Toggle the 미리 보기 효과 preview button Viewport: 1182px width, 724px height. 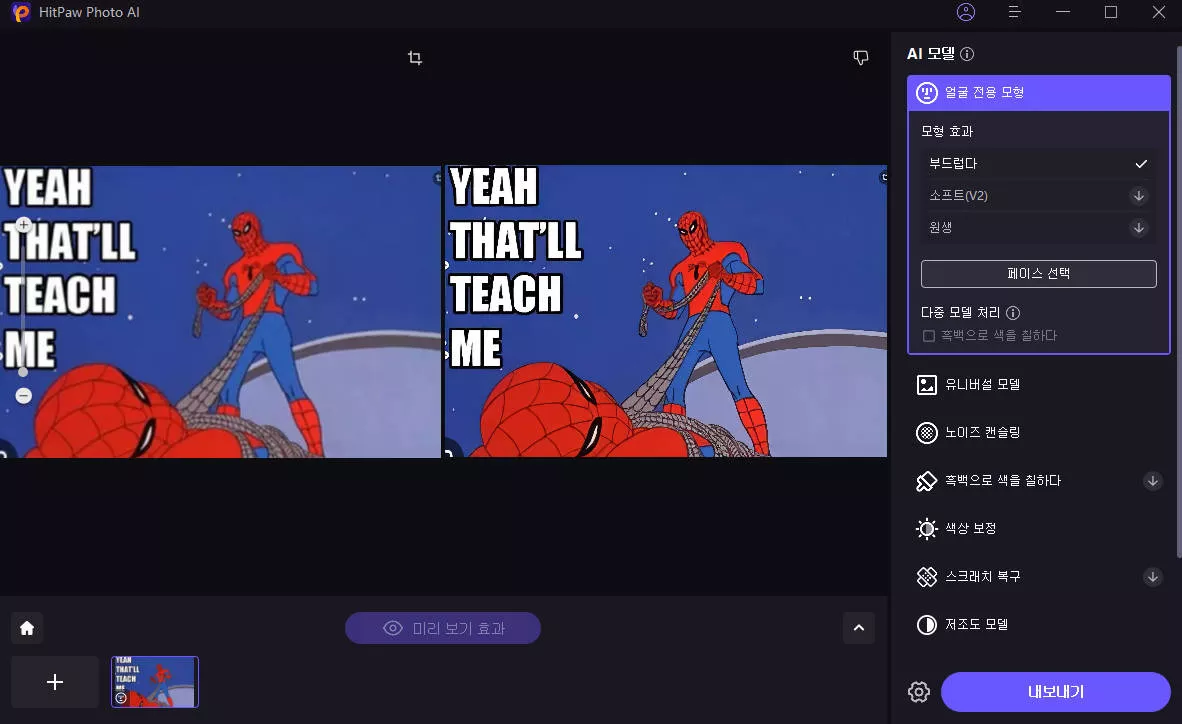click(443, 628)
